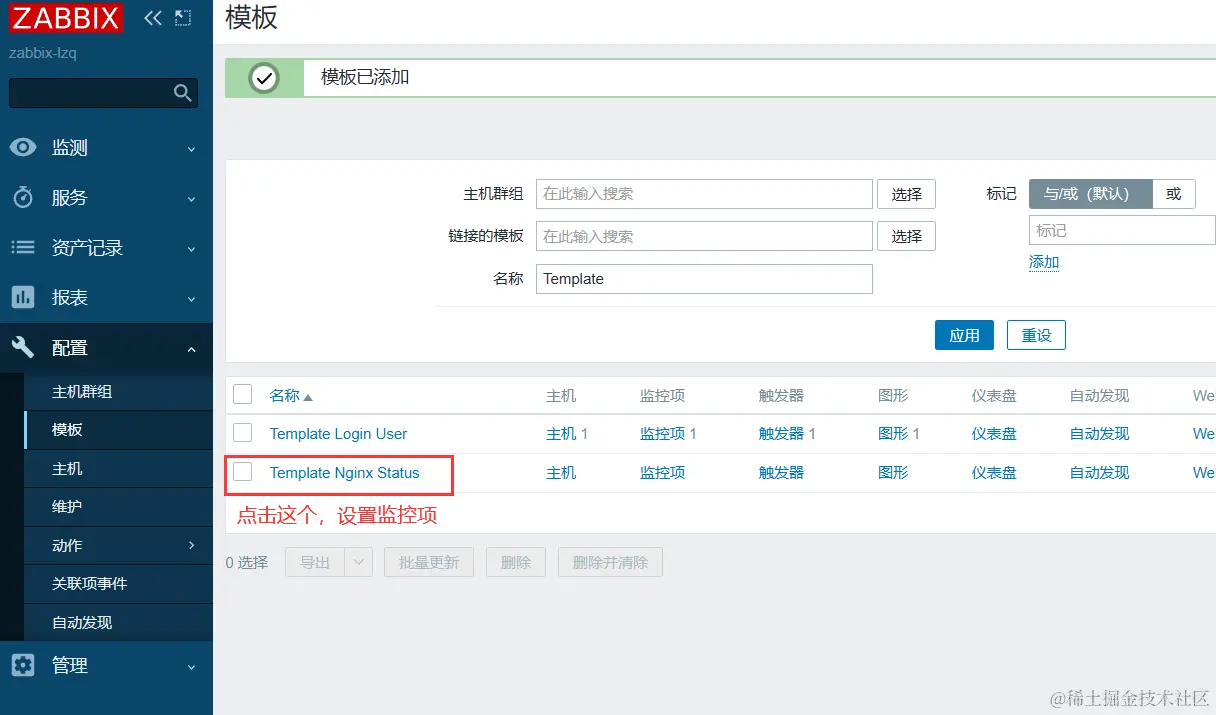Image resolution: width=1216 pixels, height=715 pixels.
Task: Click the 删除 button
Action: point(515,562)
